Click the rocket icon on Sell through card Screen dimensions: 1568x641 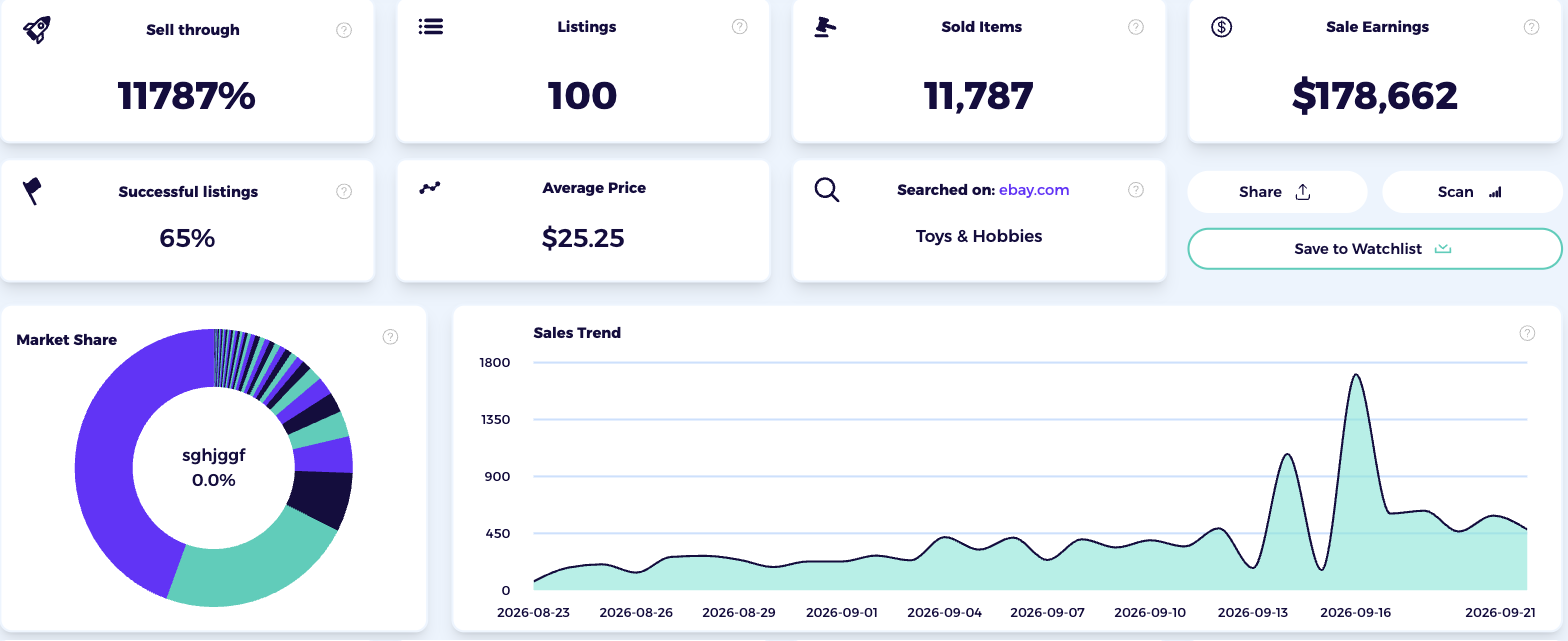point(37,29)
